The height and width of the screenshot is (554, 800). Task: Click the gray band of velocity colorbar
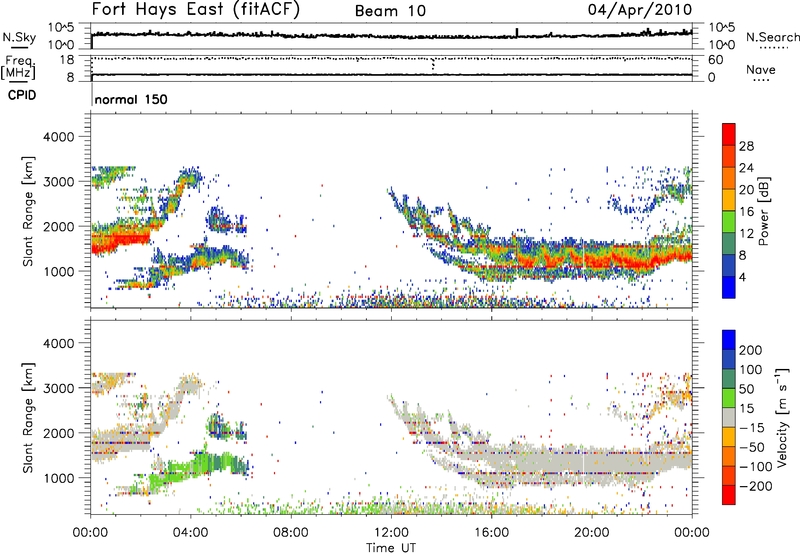coord(729,418)
